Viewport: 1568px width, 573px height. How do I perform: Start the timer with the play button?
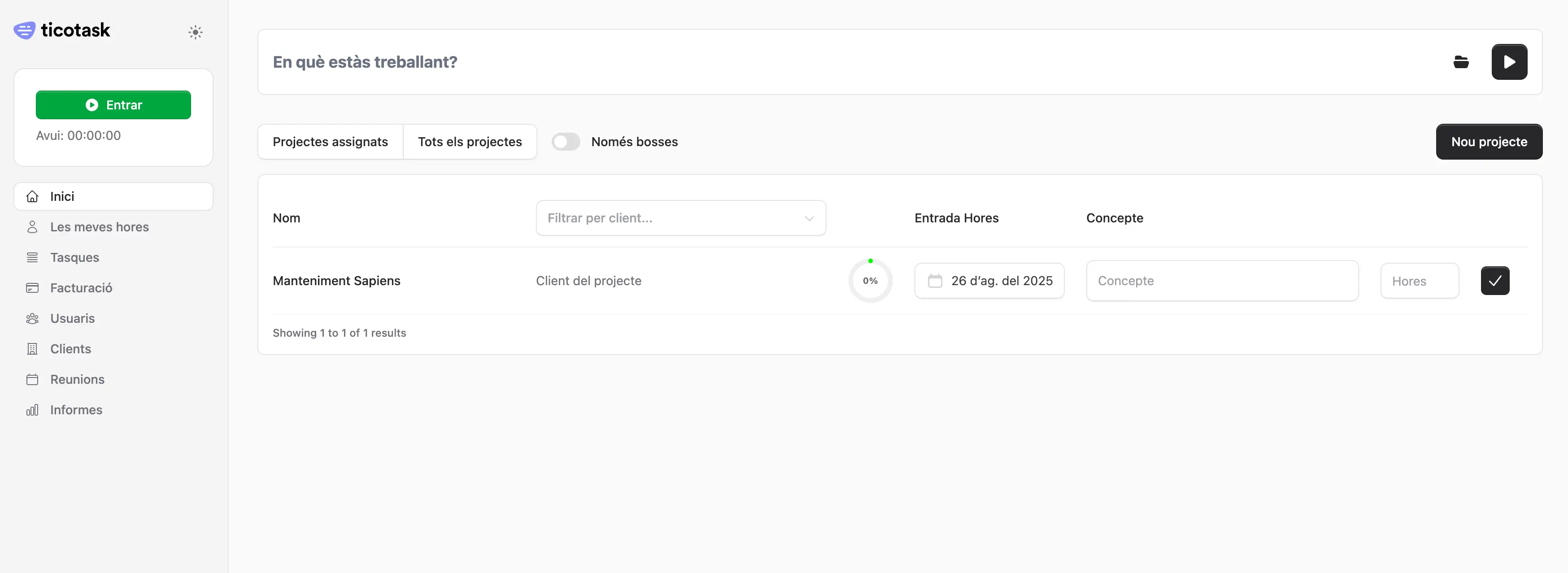click(1509, 62)
